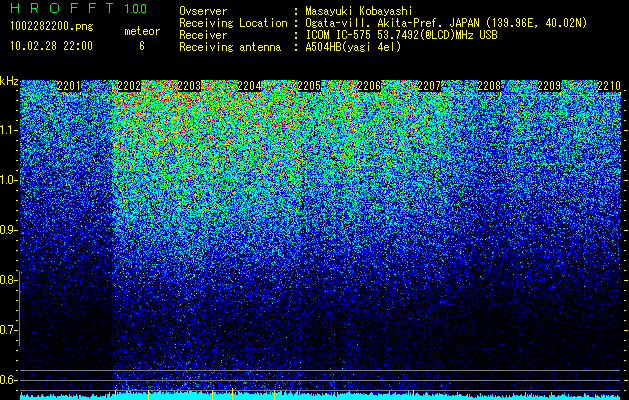The width and height of the screenshot is (629, 400).
Task: Click the 2205 time marker
Action: (309, 86)
